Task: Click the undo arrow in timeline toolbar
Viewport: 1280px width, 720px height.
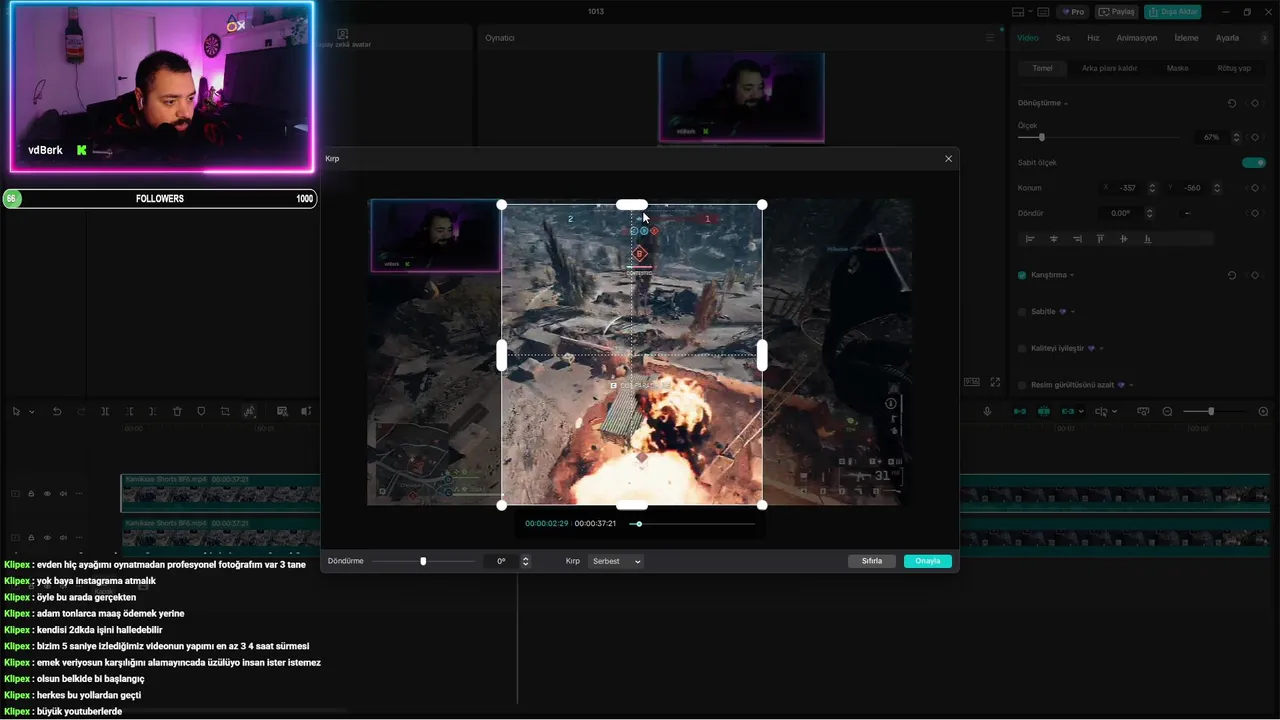Action: tap(57, 411)
